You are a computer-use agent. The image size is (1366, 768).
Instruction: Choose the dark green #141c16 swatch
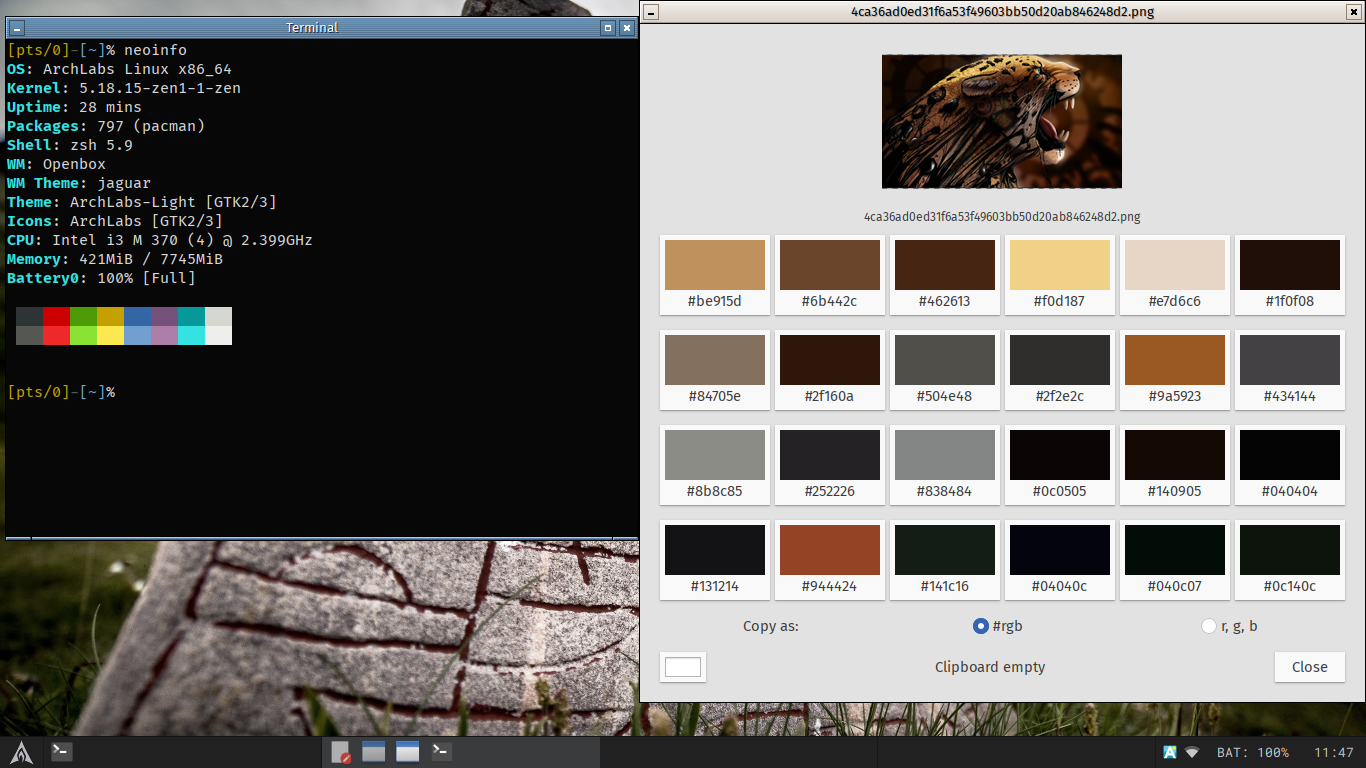tap(945, 560)
